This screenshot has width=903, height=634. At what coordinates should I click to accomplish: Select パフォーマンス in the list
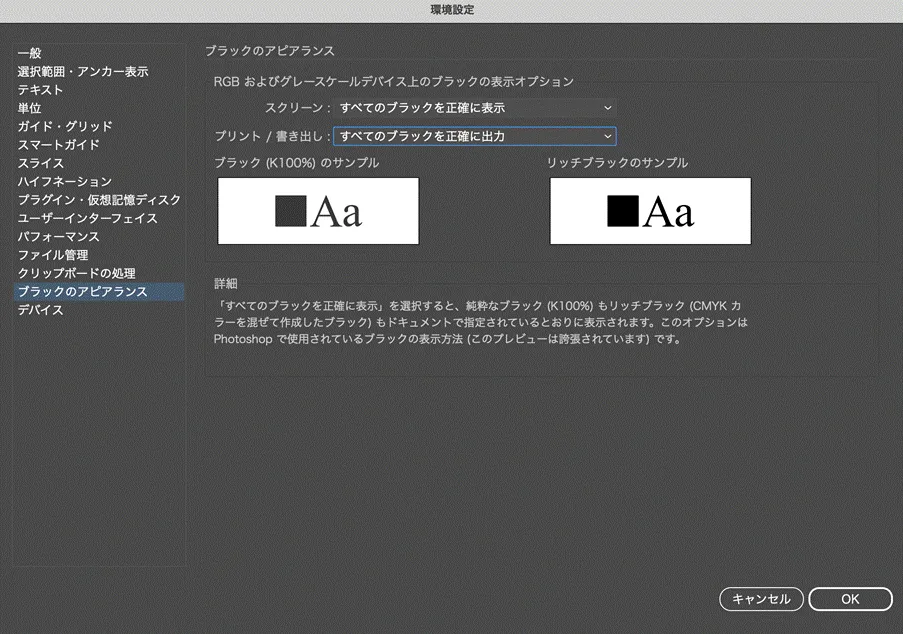click(x=58, y=237)
